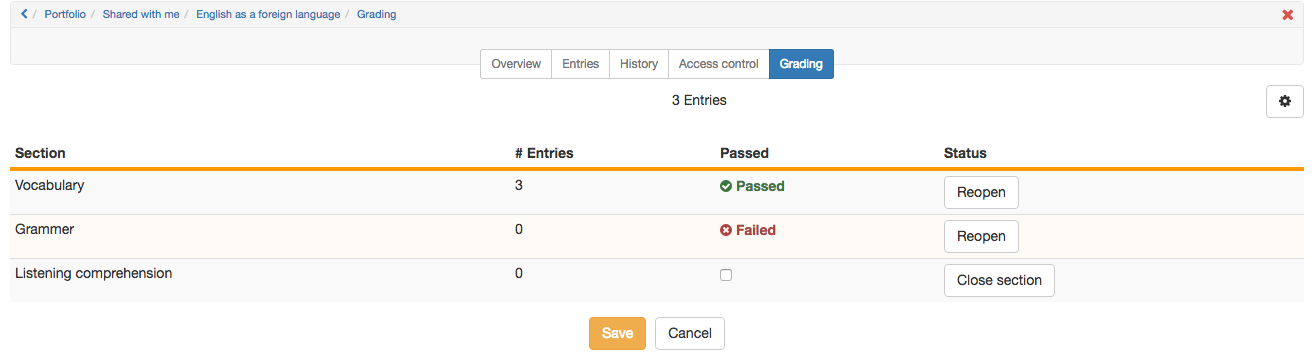
Task: Select the History tab
Action: click(639, 64)
